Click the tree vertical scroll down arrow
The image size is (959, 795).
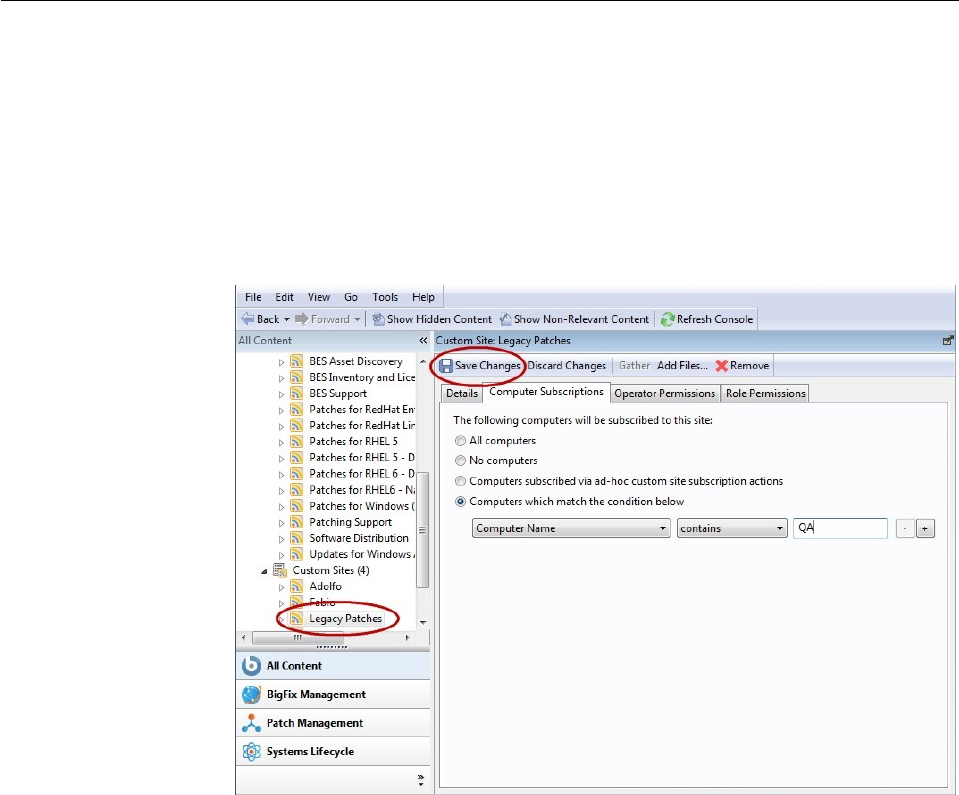point(423,623)
